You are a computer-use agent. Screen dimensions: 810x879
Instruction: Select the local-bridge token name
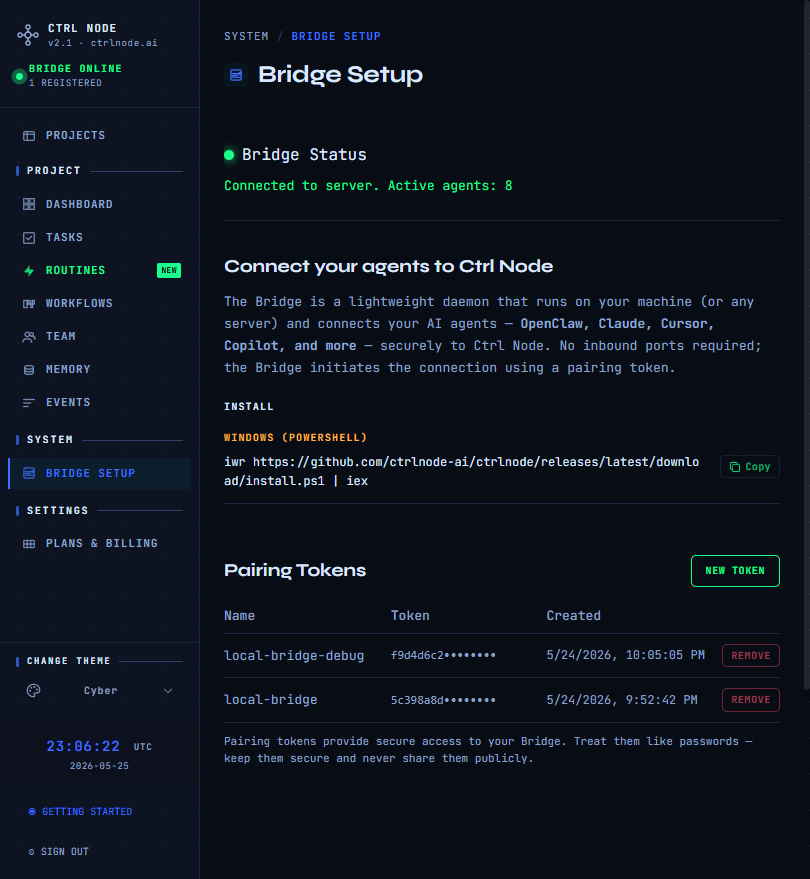point(270,700)
